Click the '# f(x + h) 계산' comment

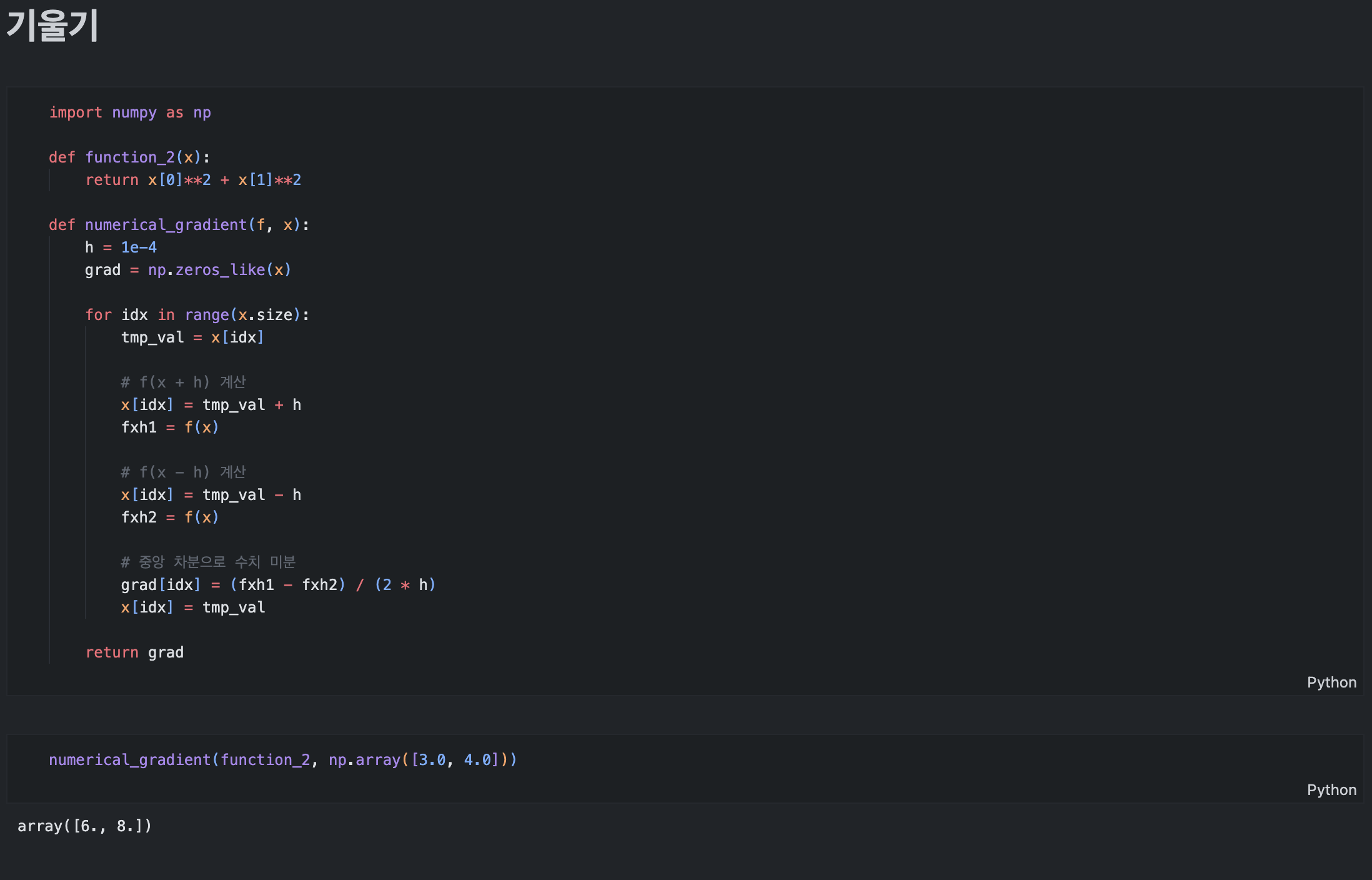point(184,382)
